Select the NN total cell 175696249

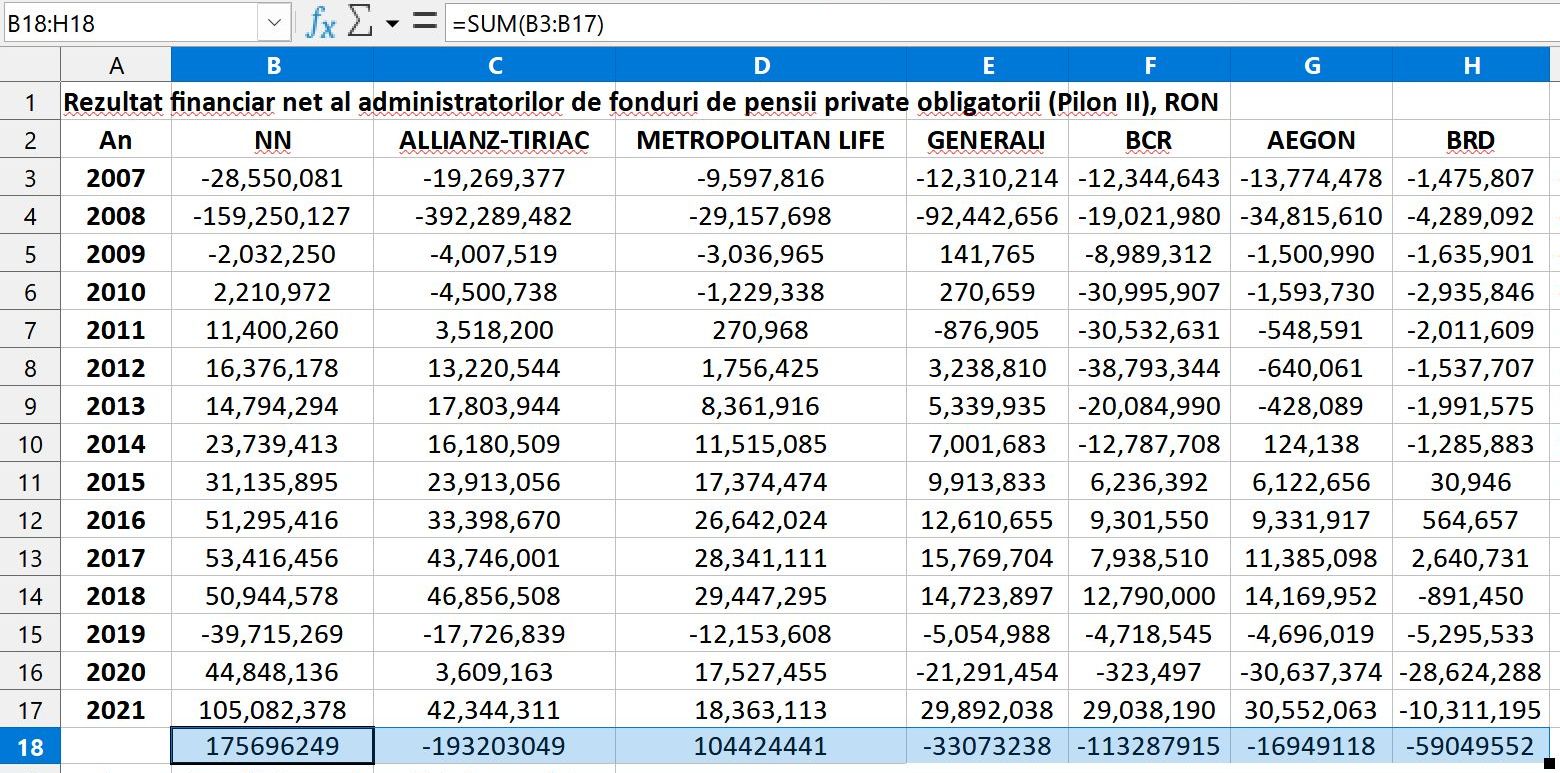coord(273,747)
